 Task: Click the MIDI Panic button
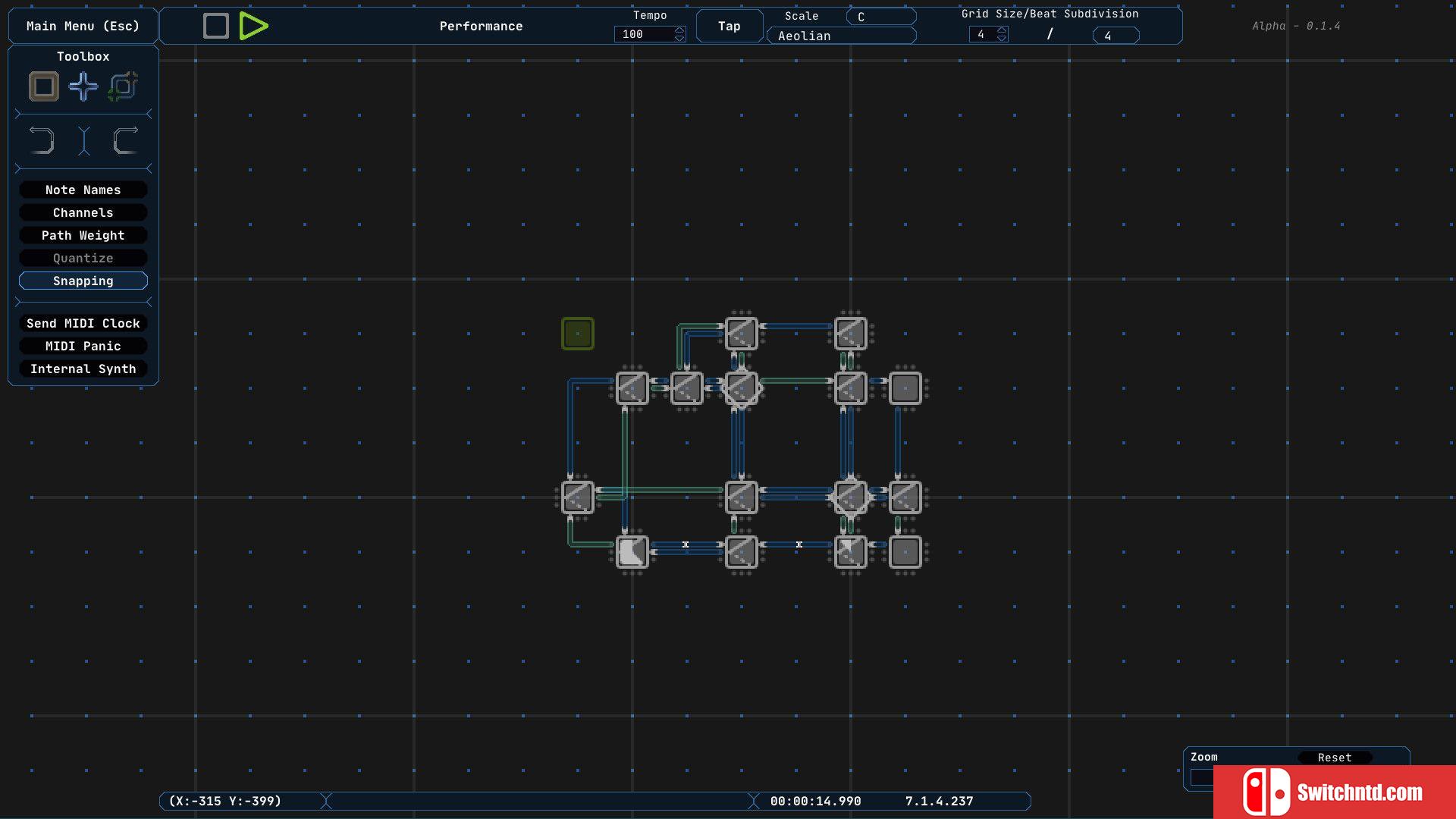(83, 346)
